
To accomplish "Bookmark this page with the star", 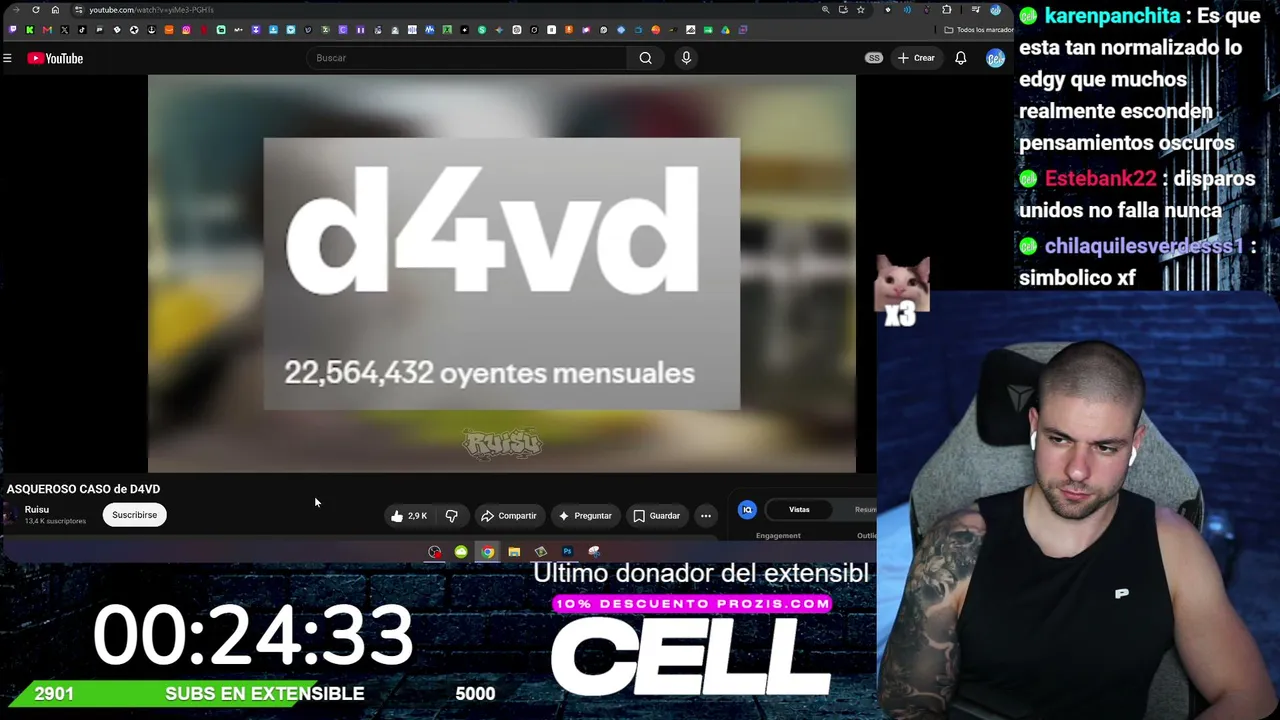I will tap(861, 10).
